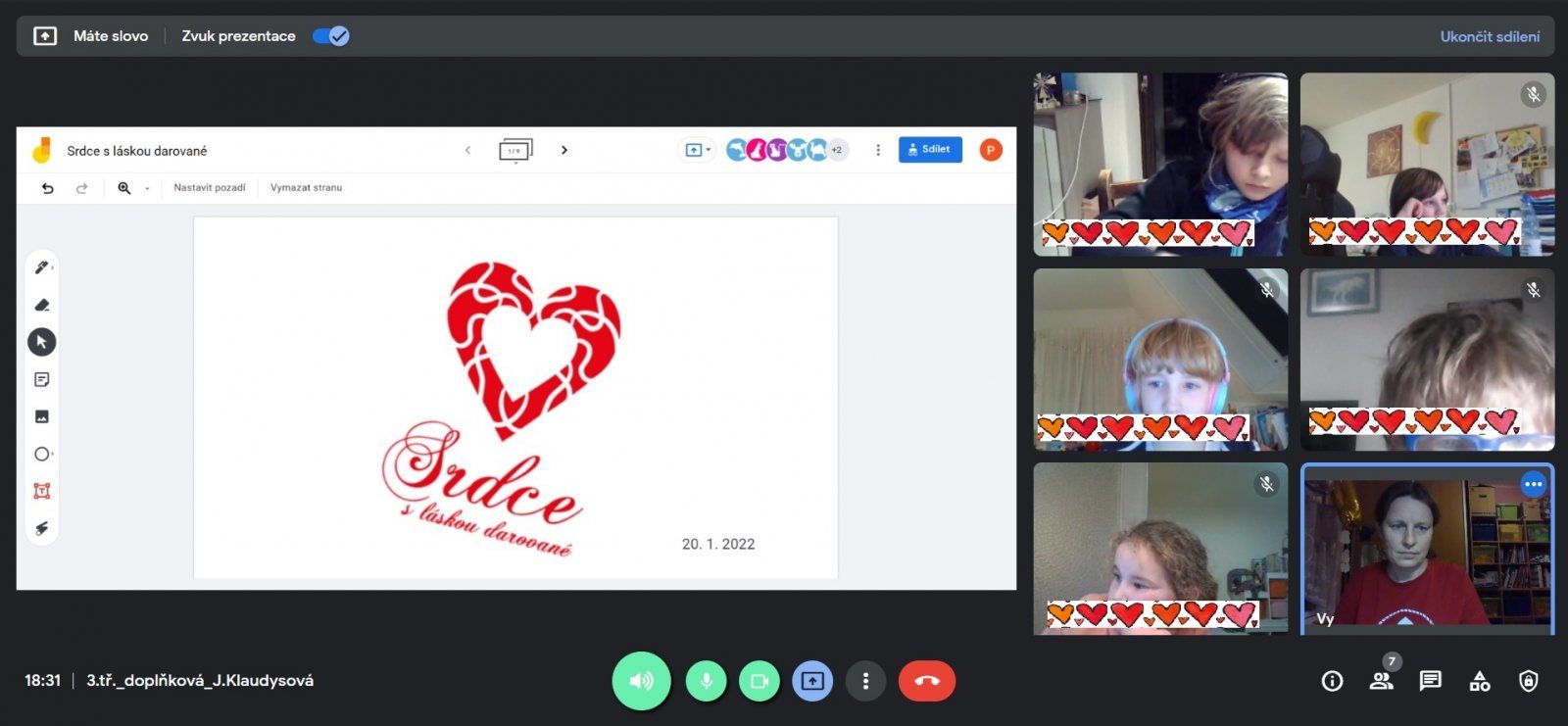Go to next Jamboard frame
Image resolution: width=1568 pixels, height=726 pixels.
[x=564, y=151]
